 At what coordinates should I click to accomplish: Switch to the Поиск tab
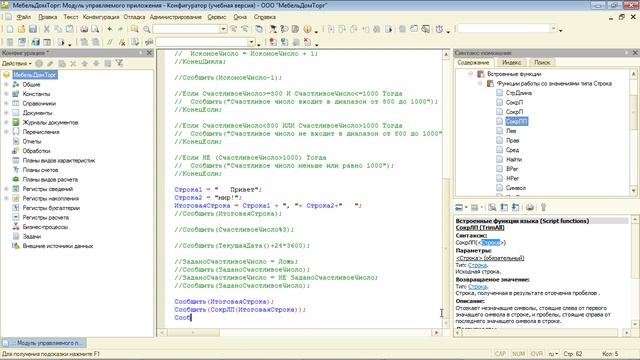click(542, 62)
